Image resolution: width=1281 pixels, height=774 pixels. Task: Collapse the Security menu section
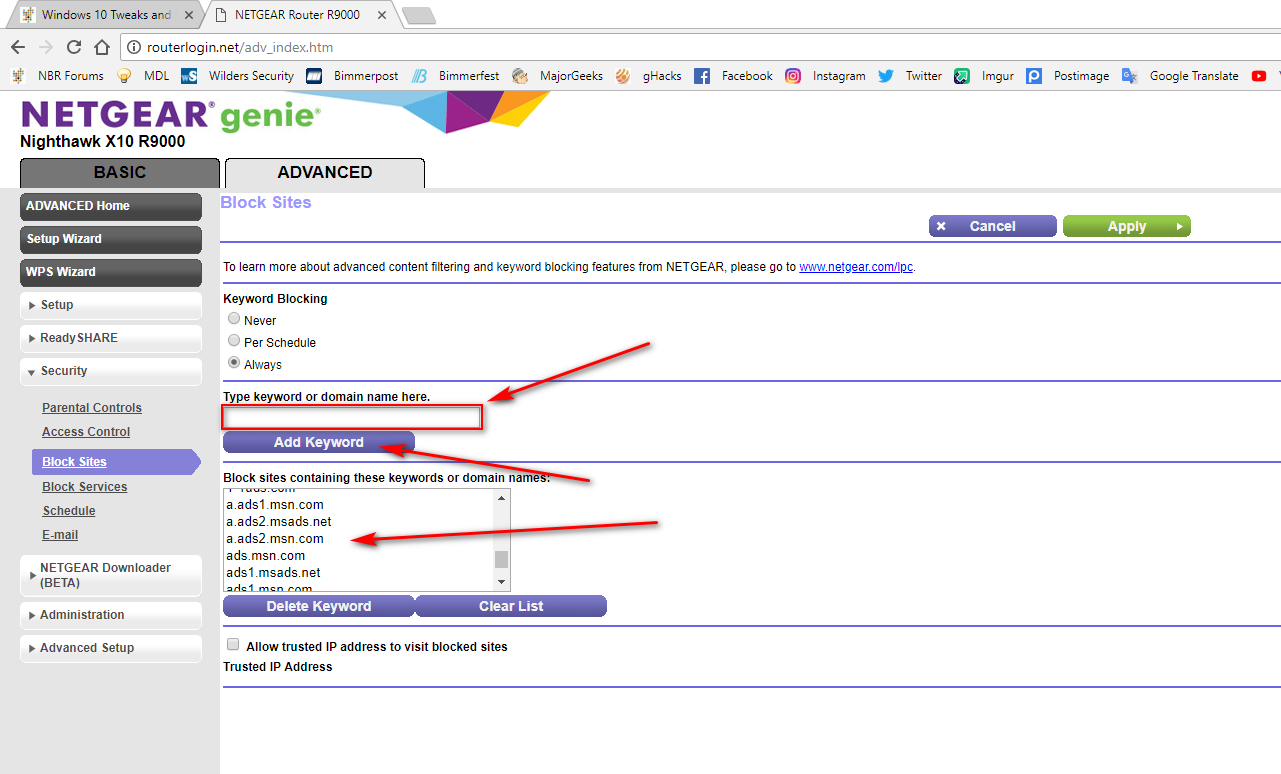click(110, 371)
